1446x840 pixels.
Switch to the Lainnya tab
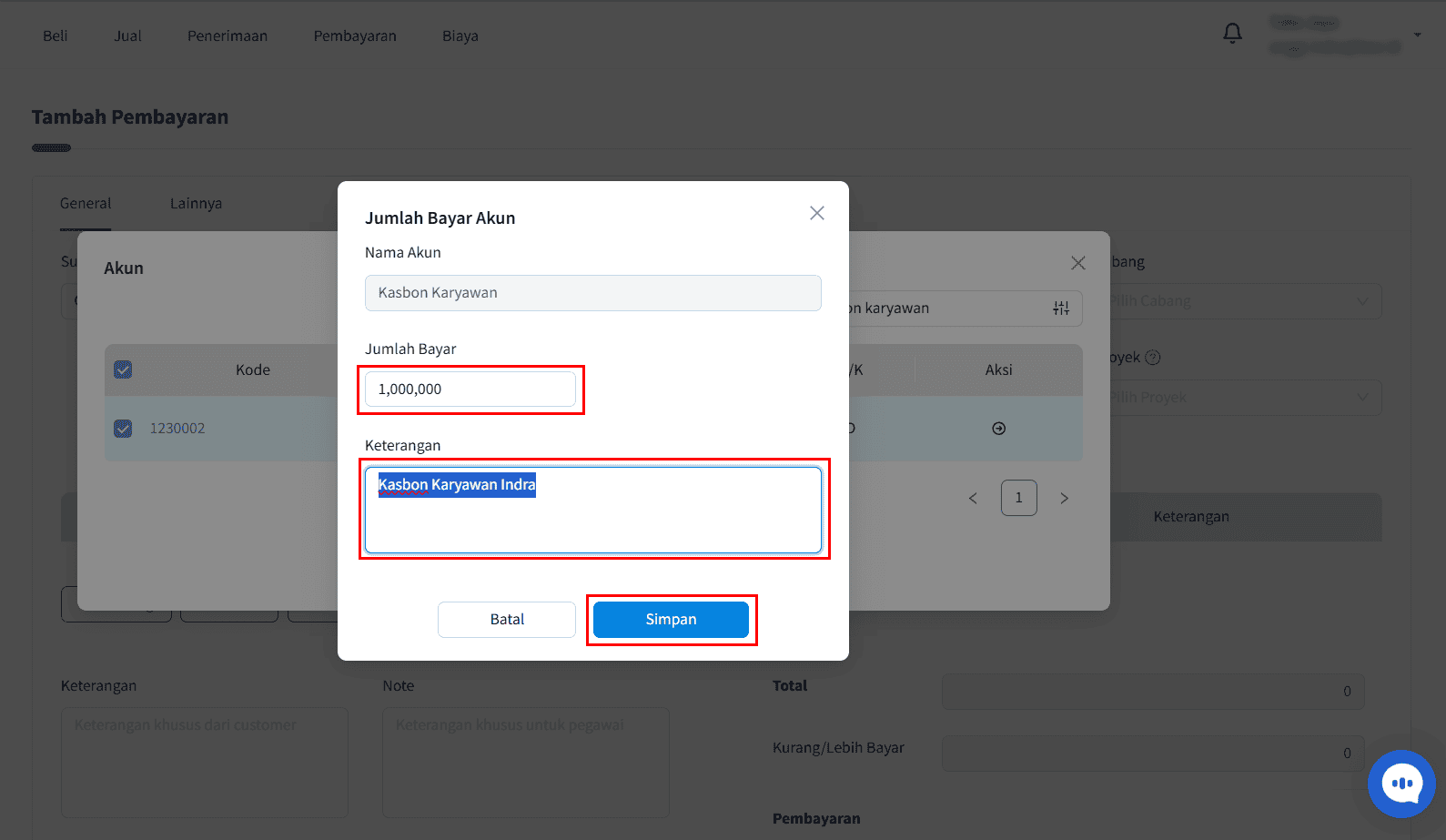(196, 203)
